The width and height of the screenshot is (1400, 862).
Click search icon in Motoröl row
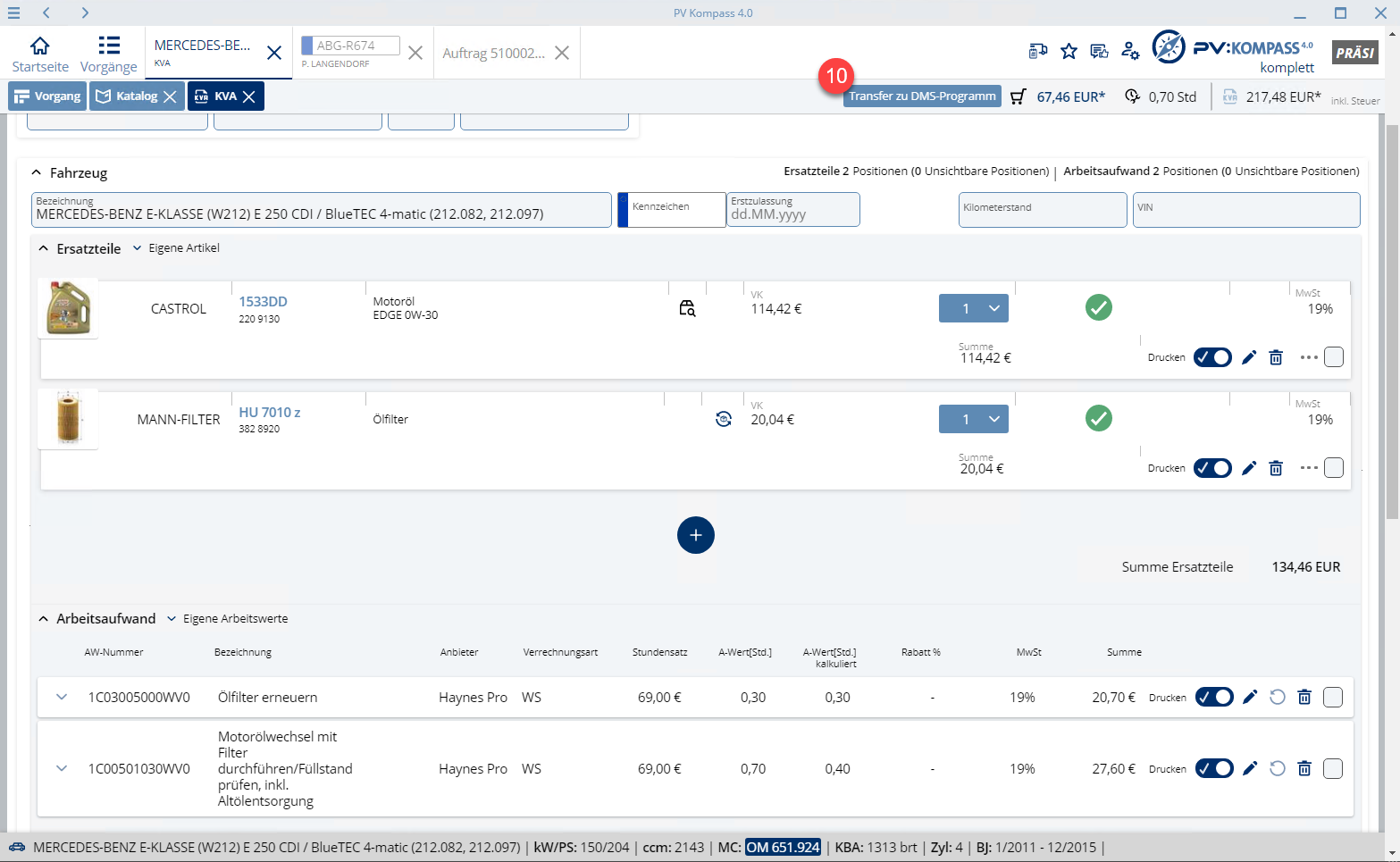687,308
